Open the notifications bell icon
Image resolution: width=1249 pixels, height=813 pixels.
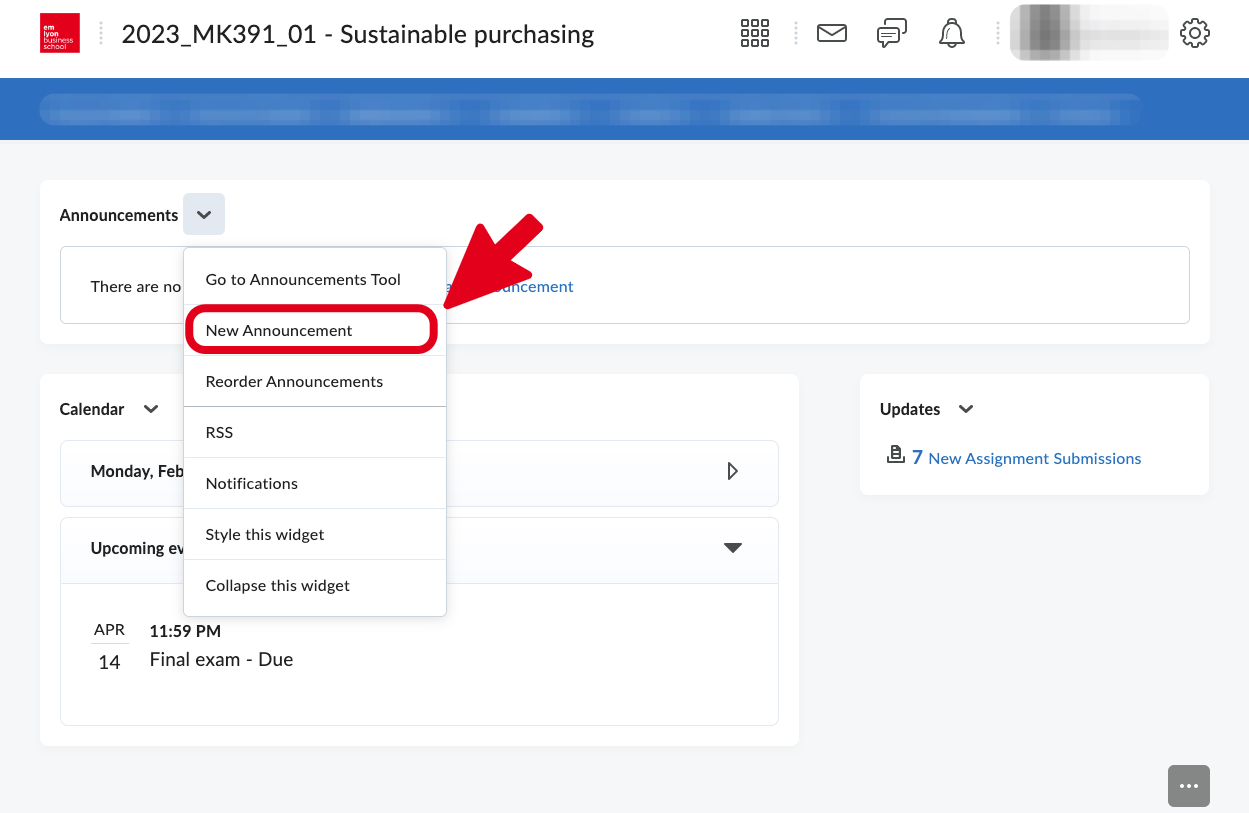[x=951, y=33]
